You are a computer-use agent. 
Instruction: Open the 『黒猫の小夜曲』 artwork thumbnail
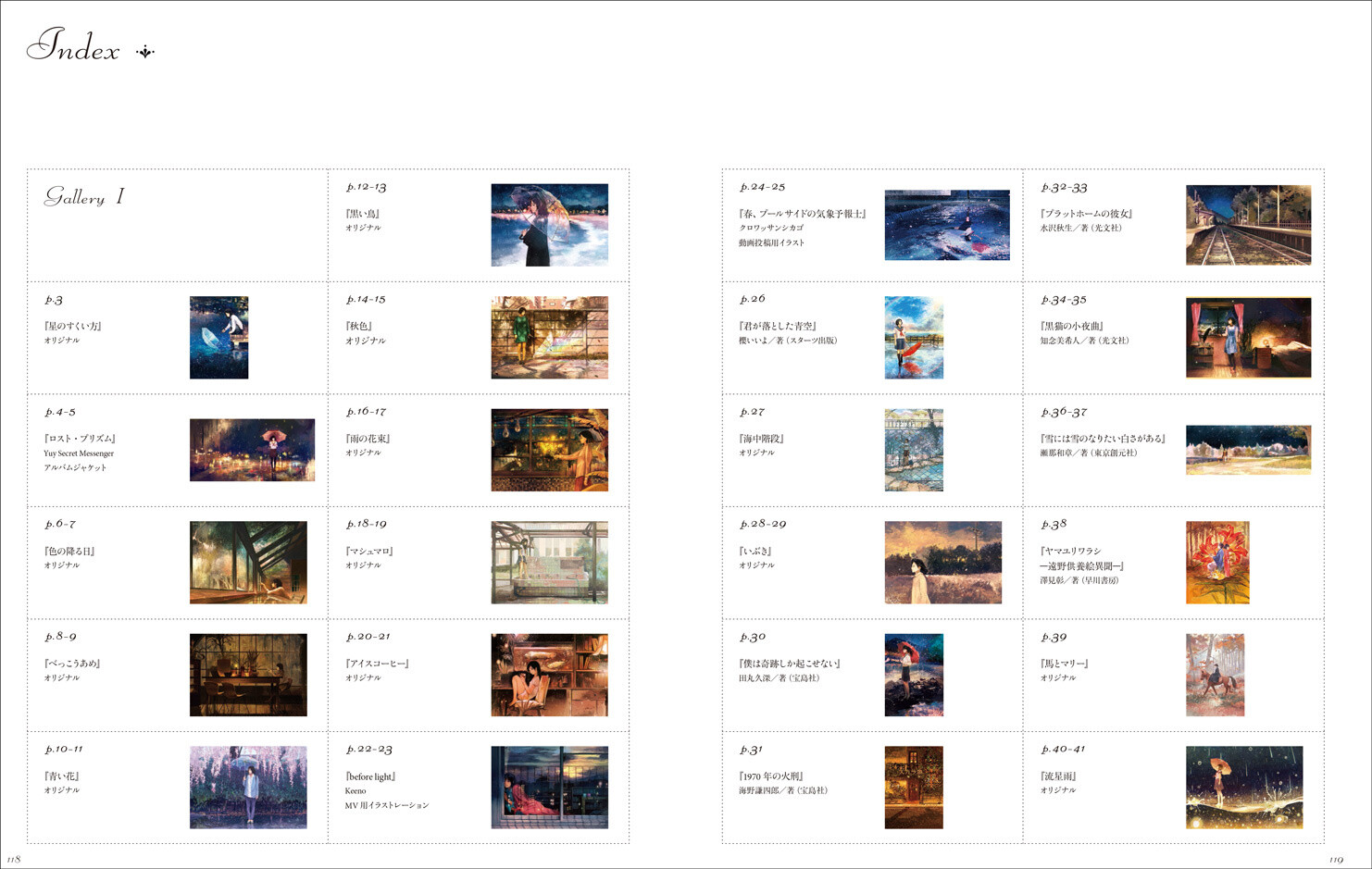click(x=1248, y=338)
